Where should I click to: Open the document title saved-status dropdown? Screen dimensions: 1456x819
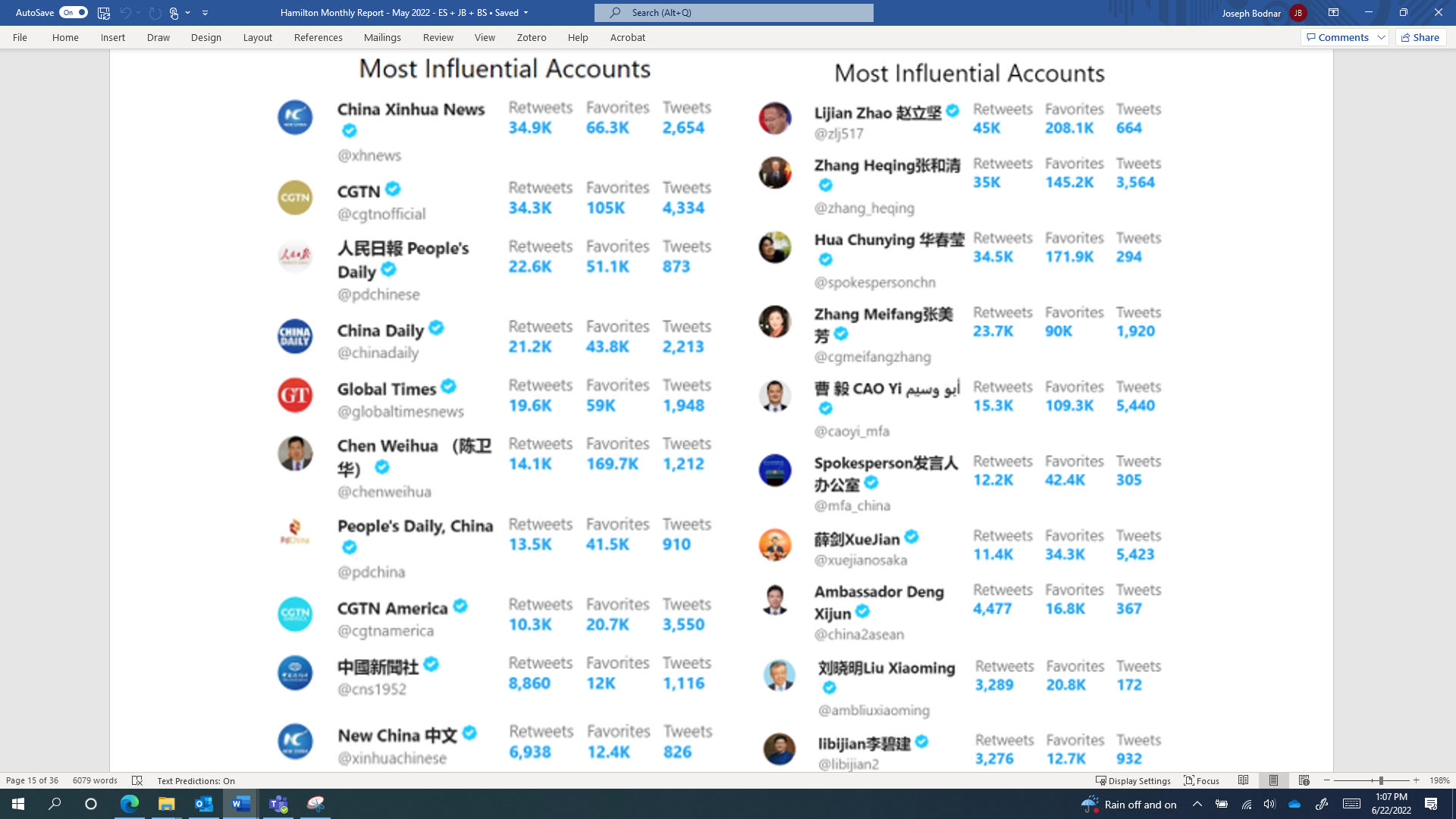[x=526, y=13]
